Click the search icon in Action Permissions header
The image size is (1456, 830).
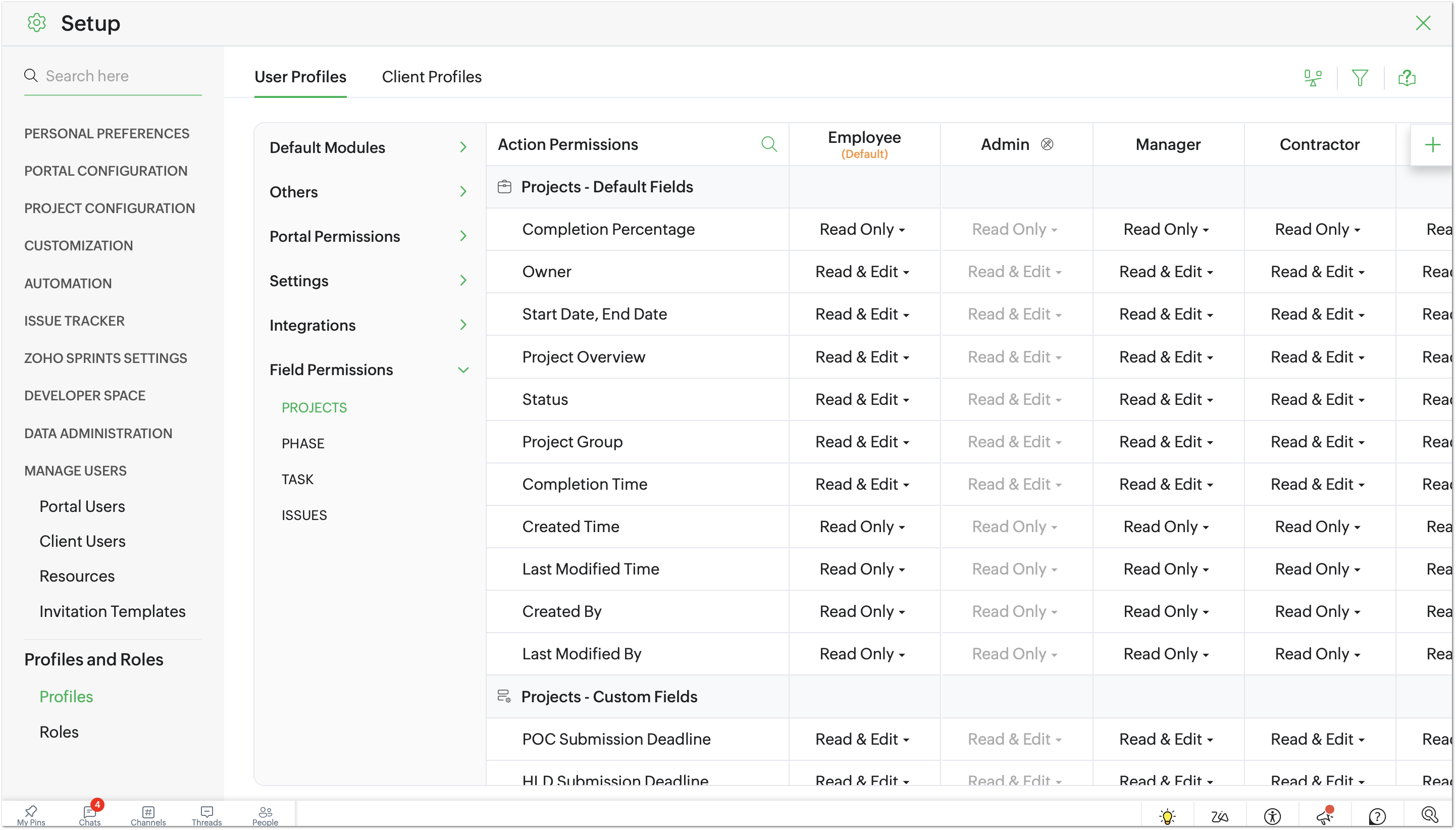click(769, 144)
